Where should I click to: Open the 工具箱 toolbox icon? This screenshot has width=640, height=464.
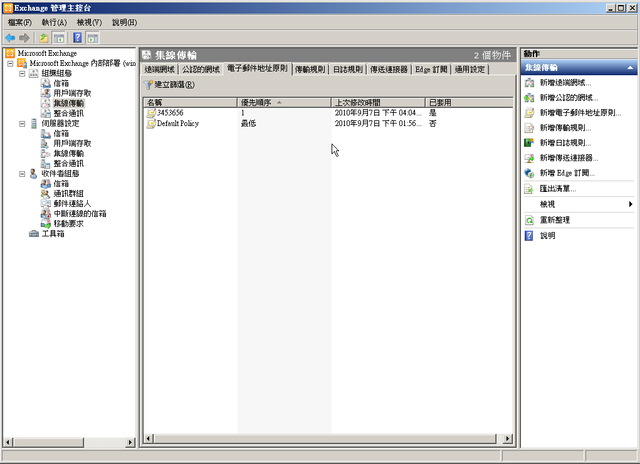34,233
